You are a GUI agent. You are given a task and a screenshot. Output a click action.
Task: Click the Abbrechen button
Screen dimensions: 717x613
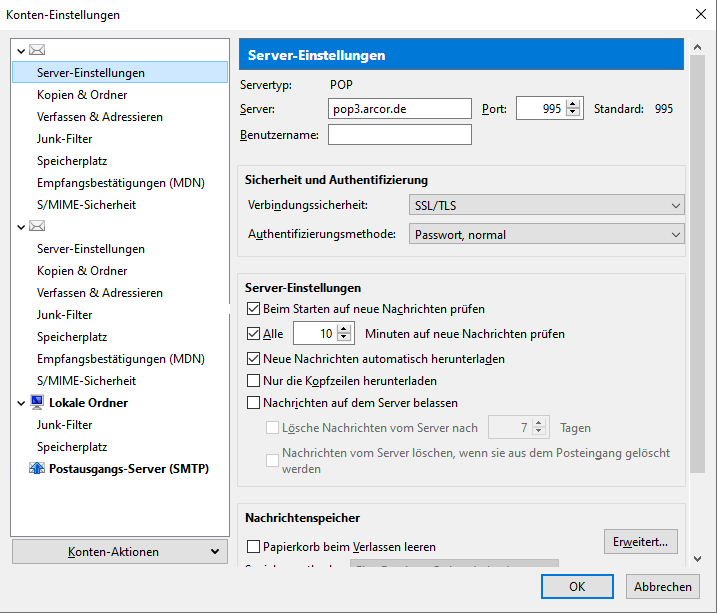(x=663, y=586)
